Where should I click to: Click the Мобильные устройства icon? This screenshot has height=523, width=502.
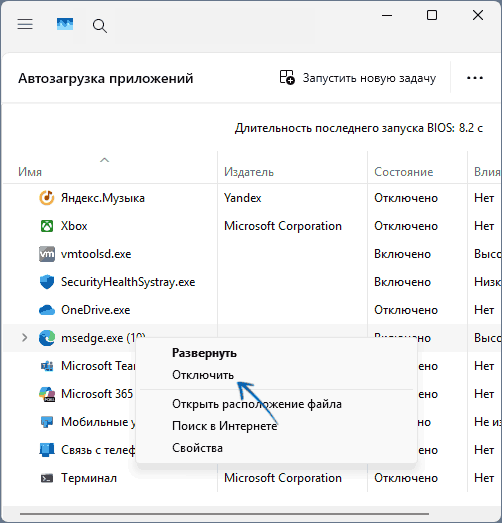[47, 422]
